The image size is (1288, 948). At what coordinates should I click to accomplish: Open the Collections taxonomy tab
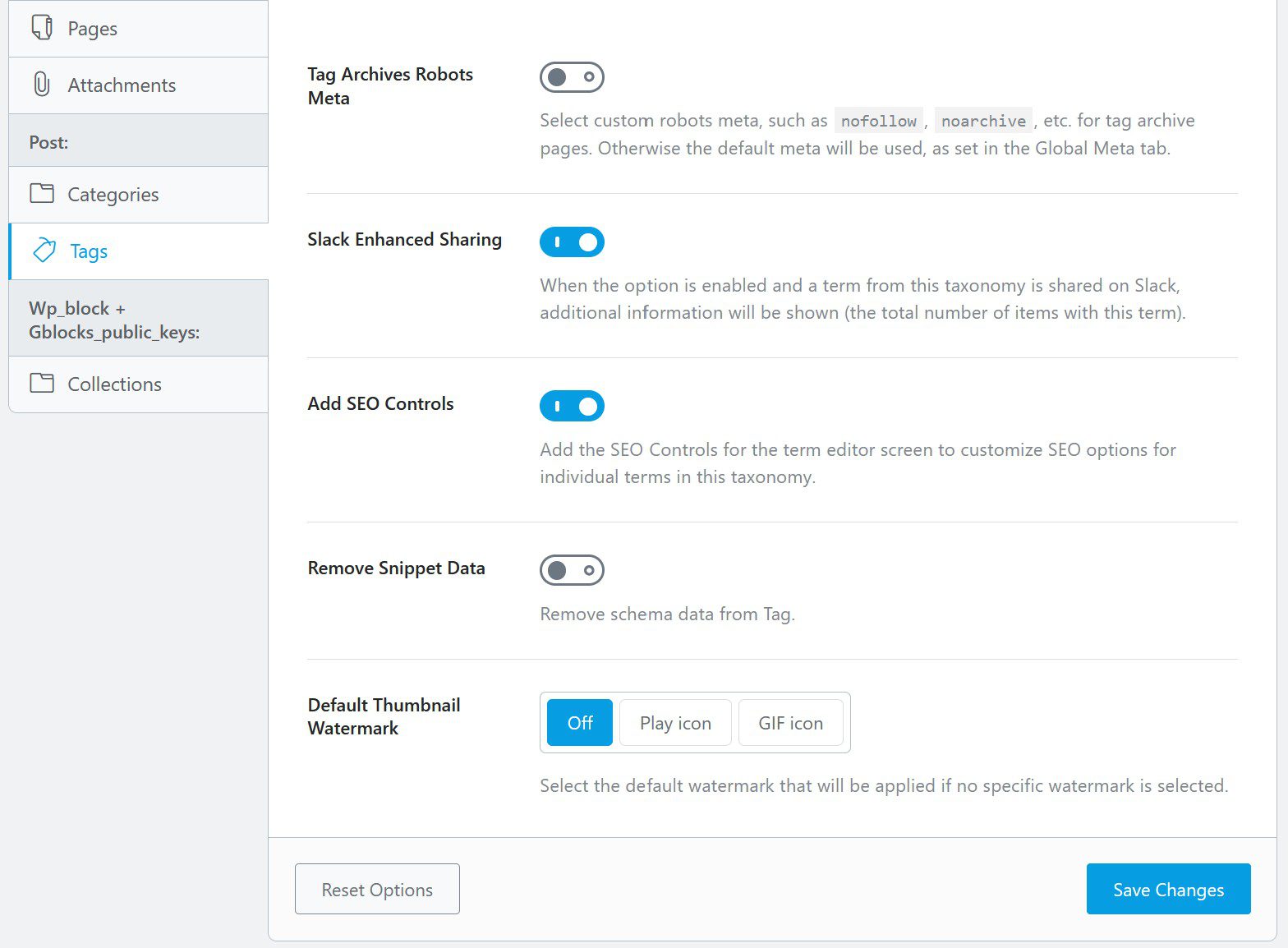138,384
